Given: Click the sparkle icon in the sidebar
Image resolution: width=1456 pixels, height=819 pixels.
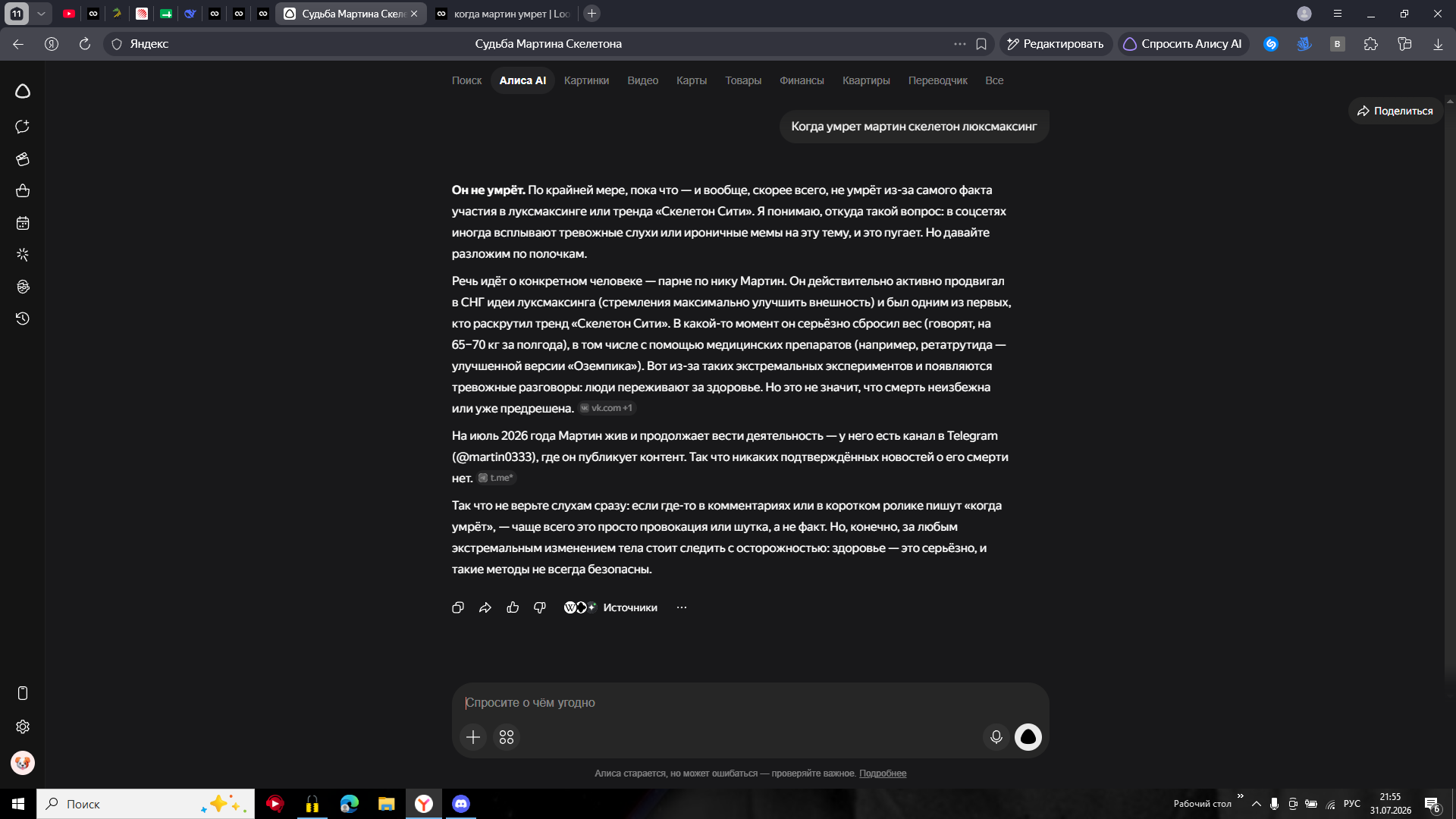Looking at the screenshot, I should [23, 255].
